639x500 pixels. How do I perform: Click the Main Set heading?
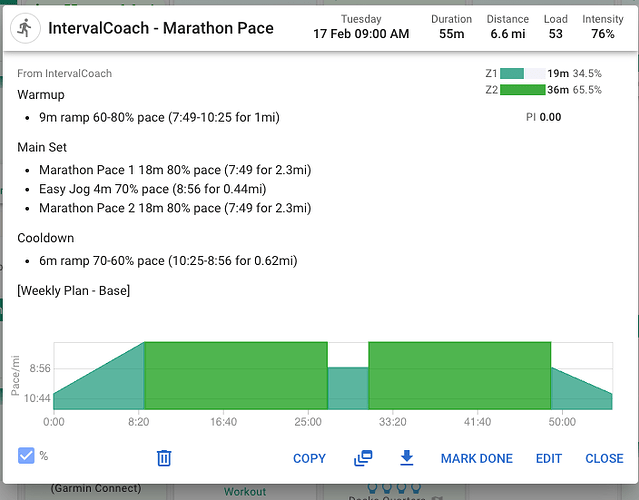click(42, 147)
